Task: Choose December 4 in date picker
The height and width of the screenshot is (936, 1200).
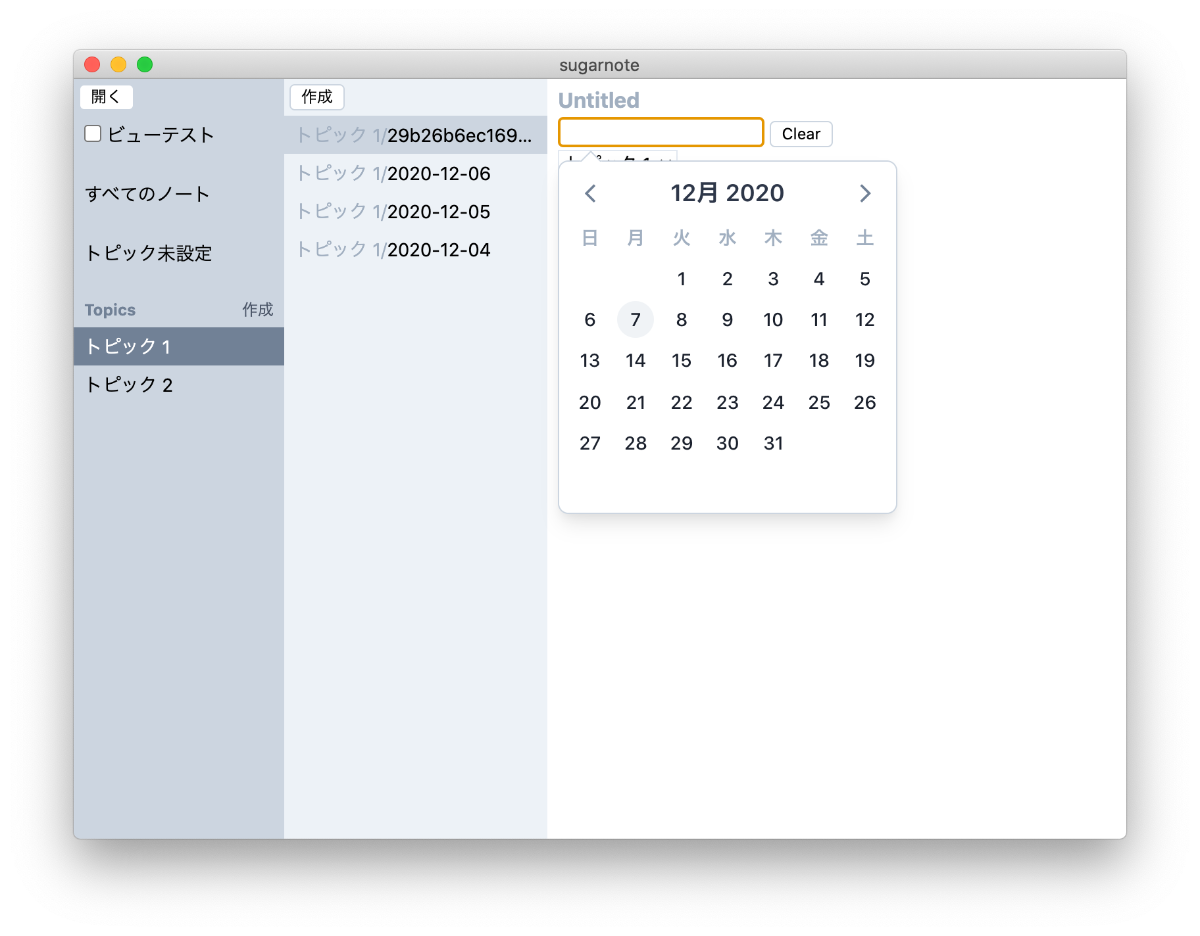Action: (819, 279)
